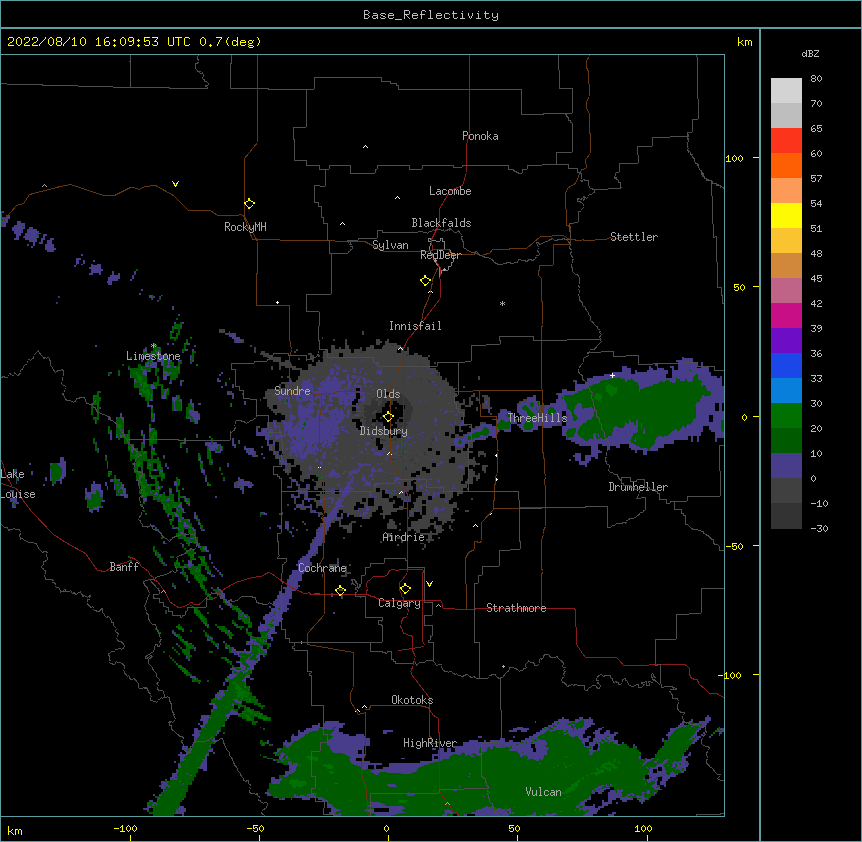862x842 pixels.
Task: Select the pale orange legend swatch below 57
Action: click(x=786, y=190)
